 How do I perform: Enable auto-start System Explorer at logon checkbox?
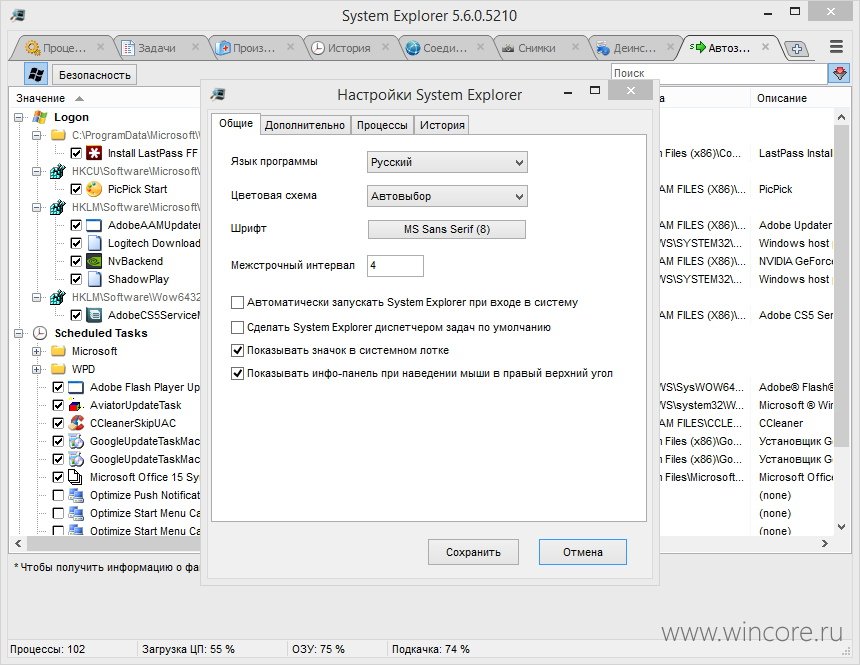coord(237,302)
